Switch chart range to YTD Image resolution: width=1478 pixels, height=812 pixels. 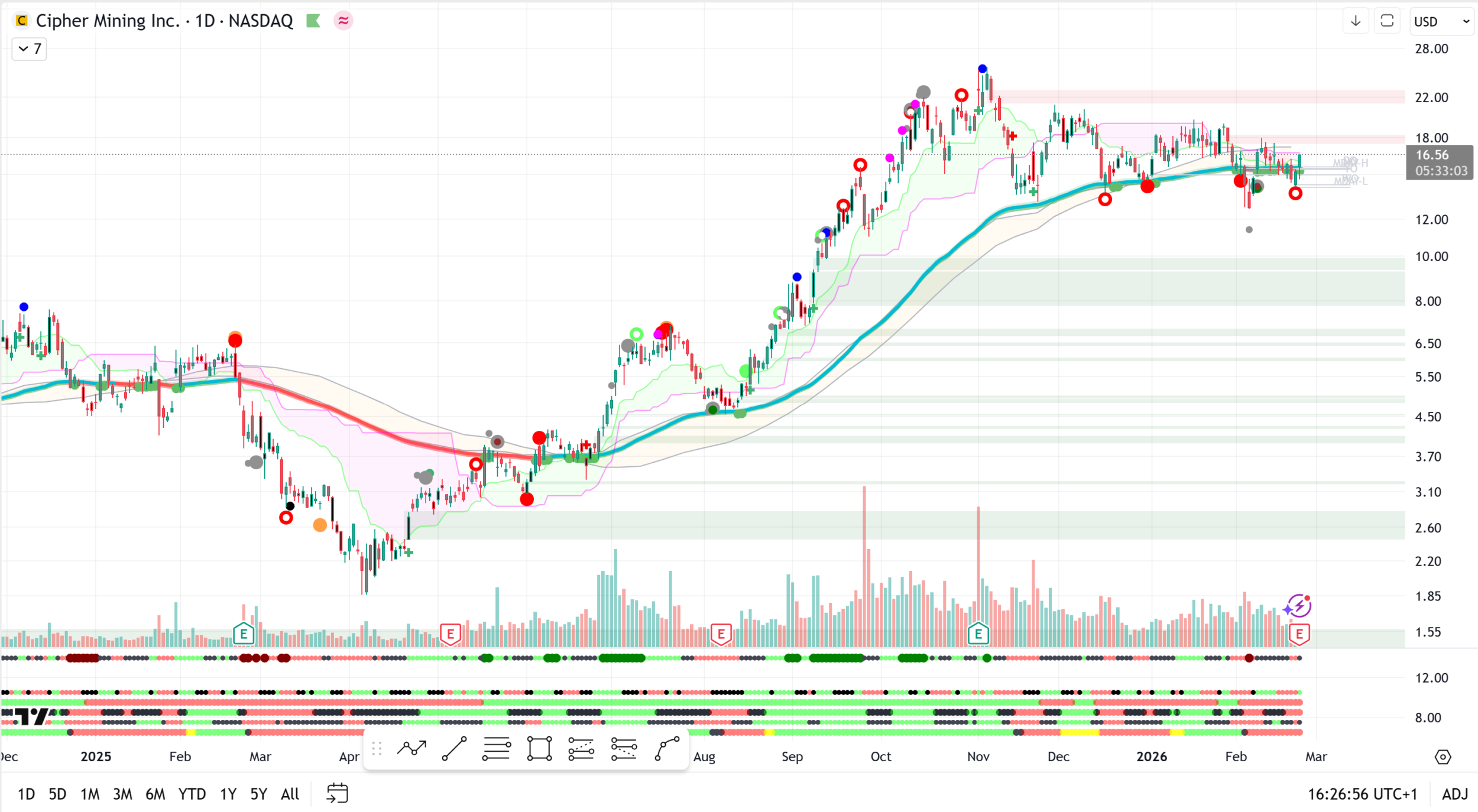pyautogui.click(x=192, y=794)
